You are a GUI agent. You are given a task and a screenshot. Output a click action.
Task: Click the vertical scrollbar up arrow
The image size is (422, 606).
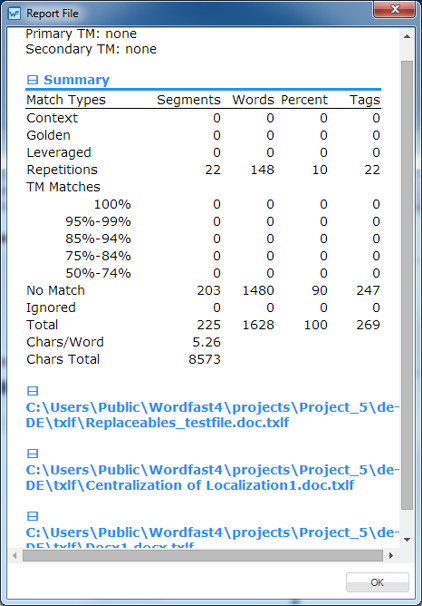coord(407,36)
